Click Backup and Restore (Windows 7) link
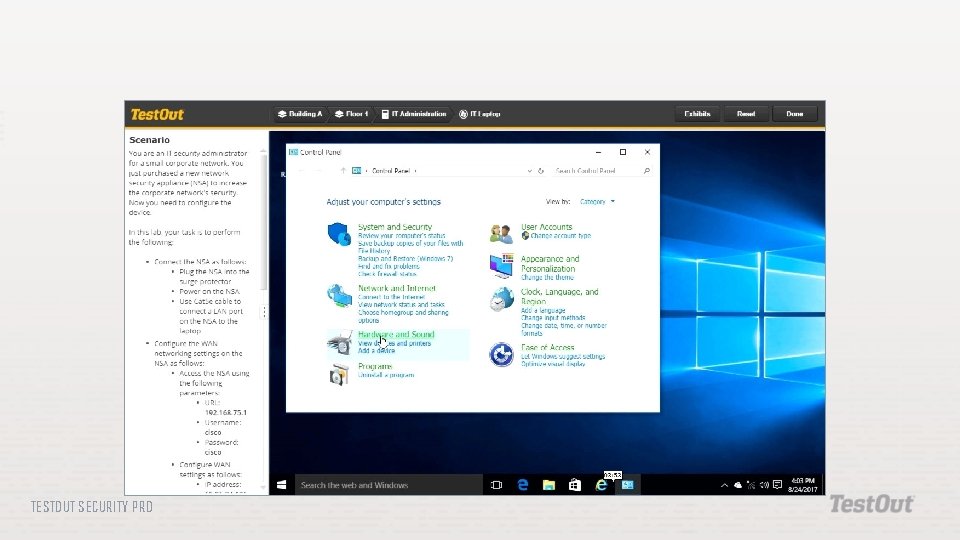 (405, 258)
